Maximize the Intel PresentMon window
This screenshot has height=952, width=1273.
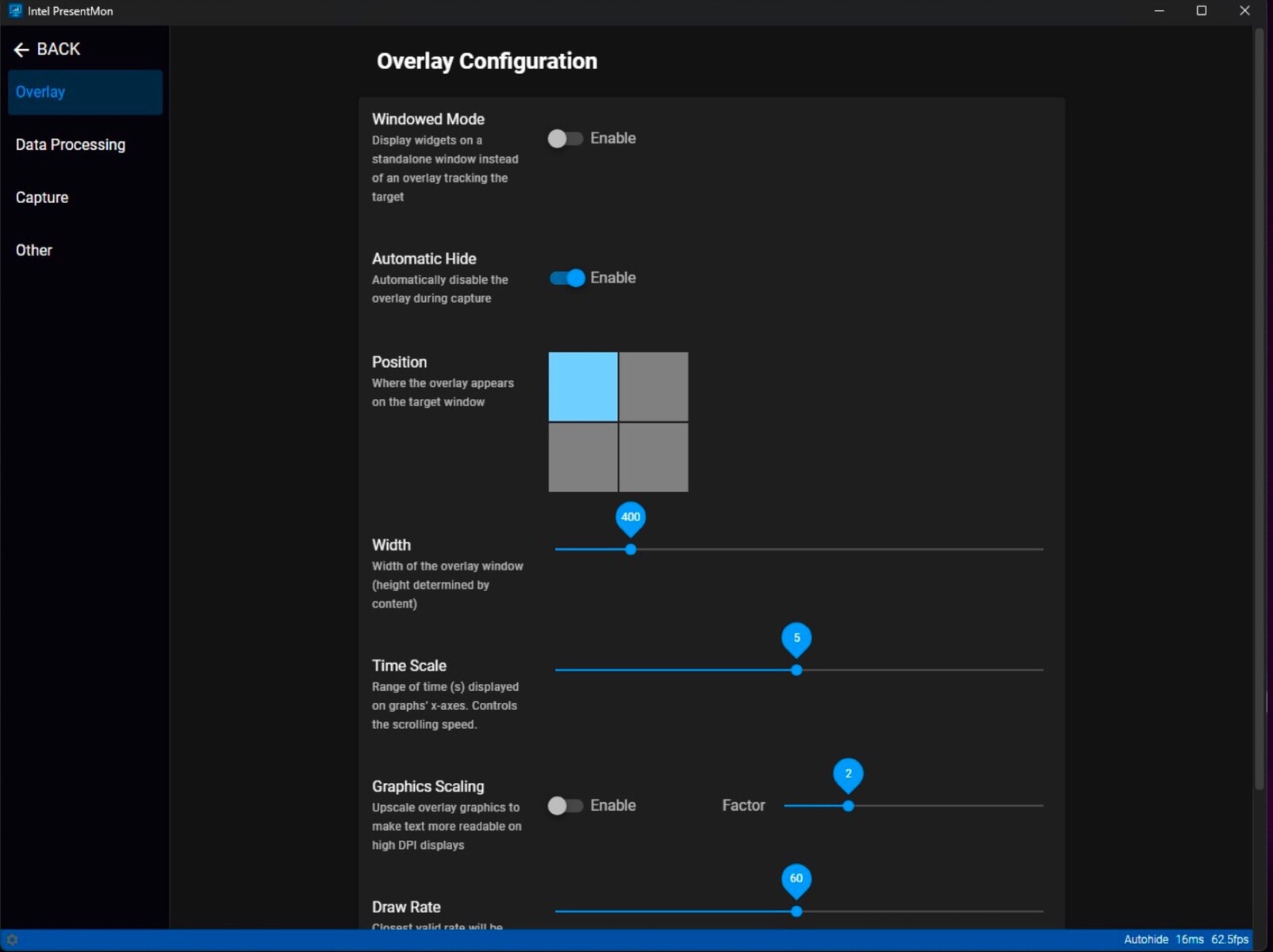click(x=1202, y=11)
